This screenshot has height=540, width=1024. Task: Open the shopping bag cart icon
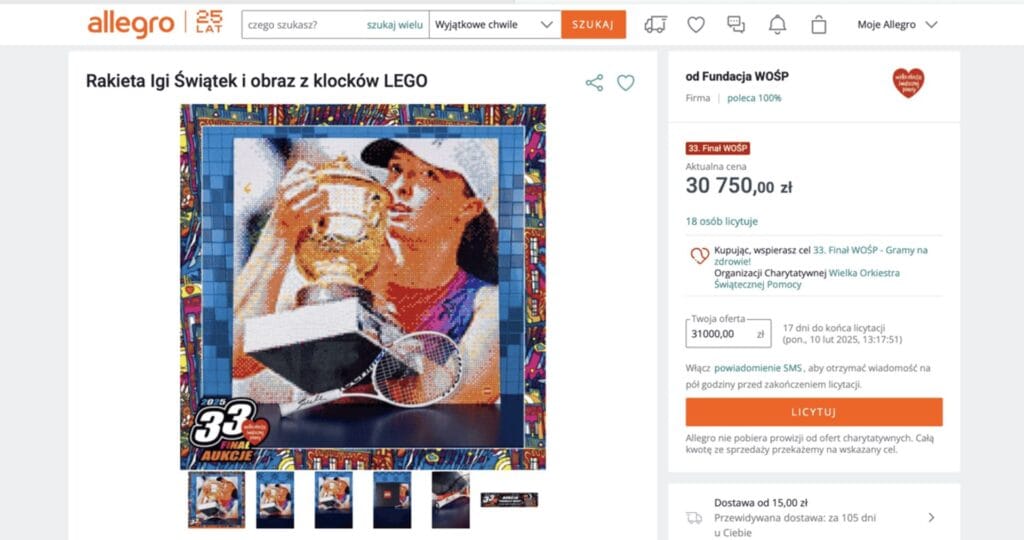(818, 25)
